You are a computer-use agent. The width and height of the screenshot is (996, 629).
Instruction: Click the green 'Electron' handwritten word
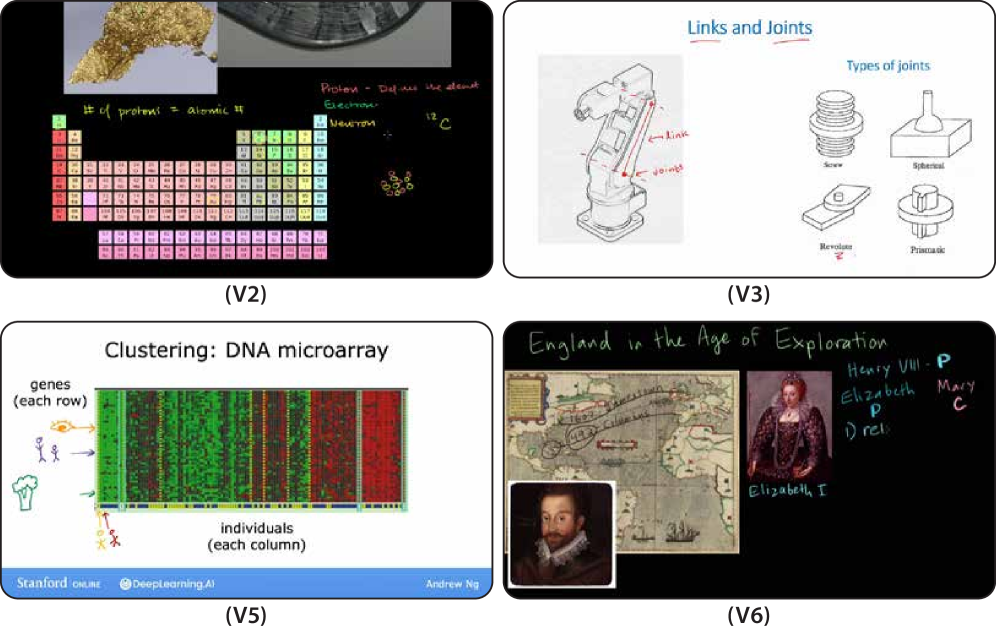(x=350, y=105)
